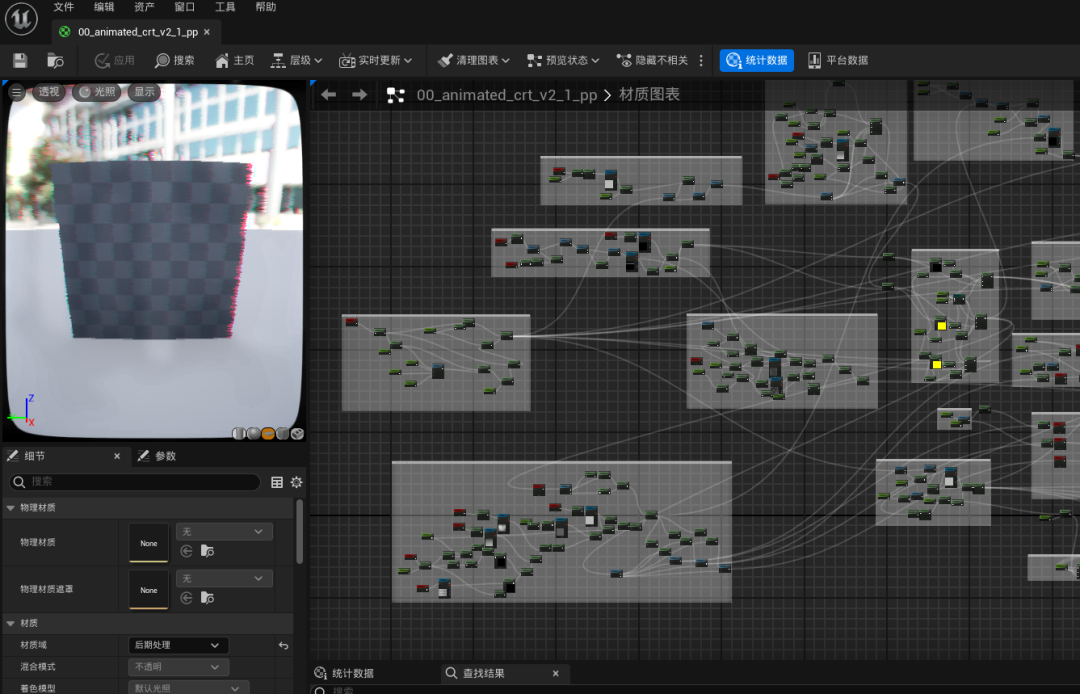Image resolution: width=1080 pixels, height=694 pixels.
Task: Click the save material floppy-disk icon
Action: pyautogui.click(x=20, y=61)
